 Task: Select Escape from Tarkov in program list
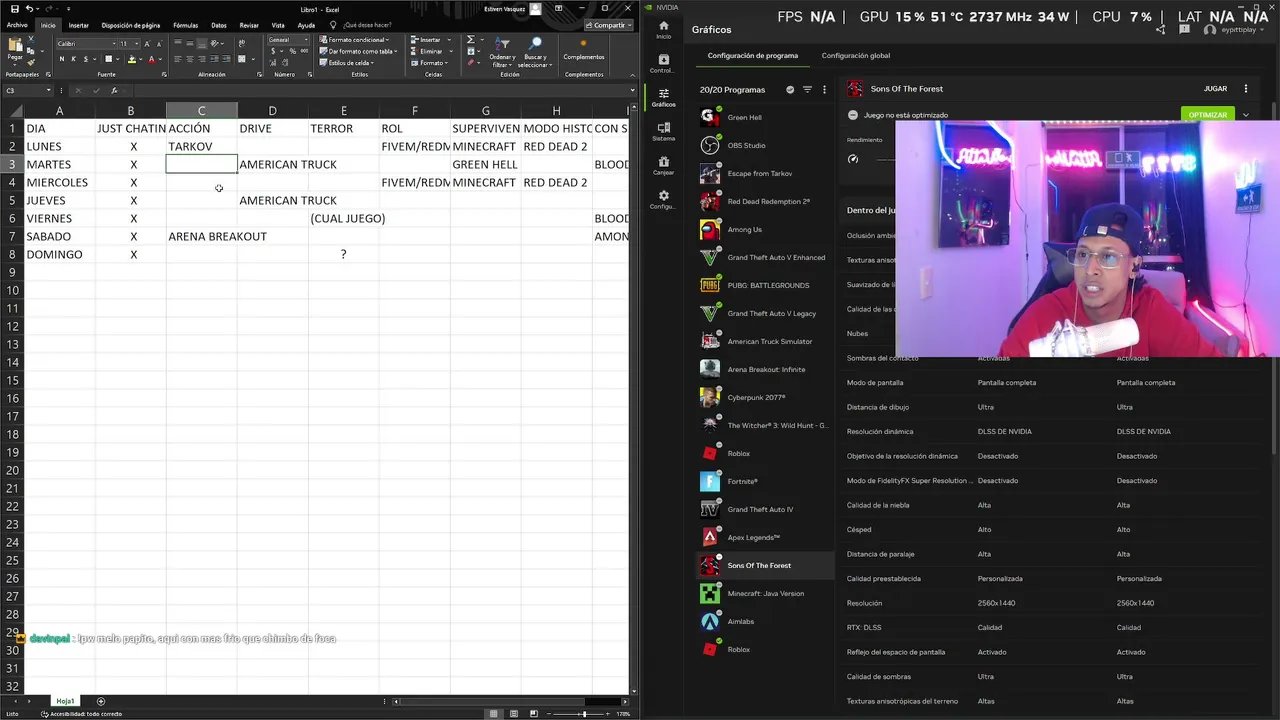pyautogui.click(x=765, y=174)
